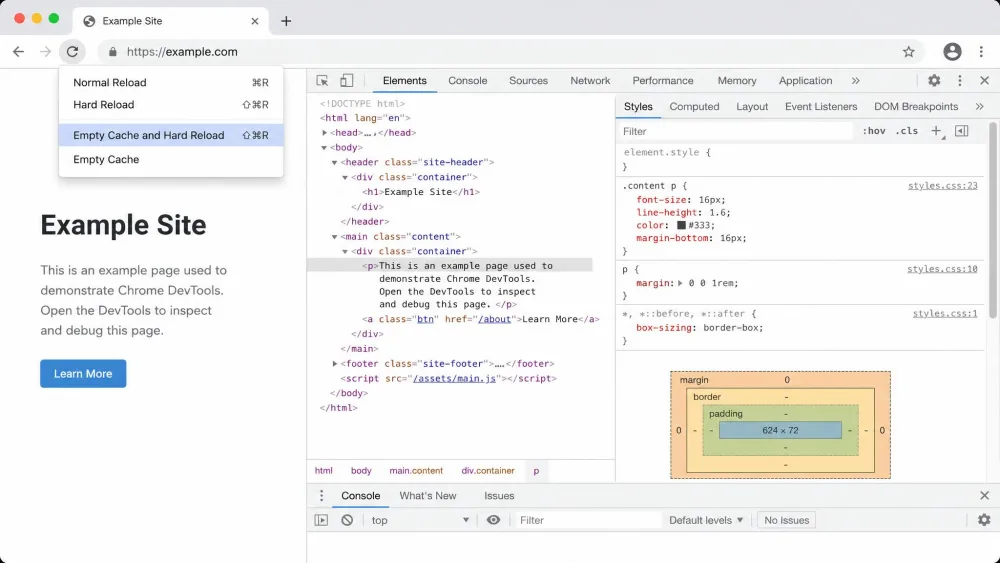Toggle .cls element classes panel
Screen dimensions: 1000x563
tap(906, 131)
